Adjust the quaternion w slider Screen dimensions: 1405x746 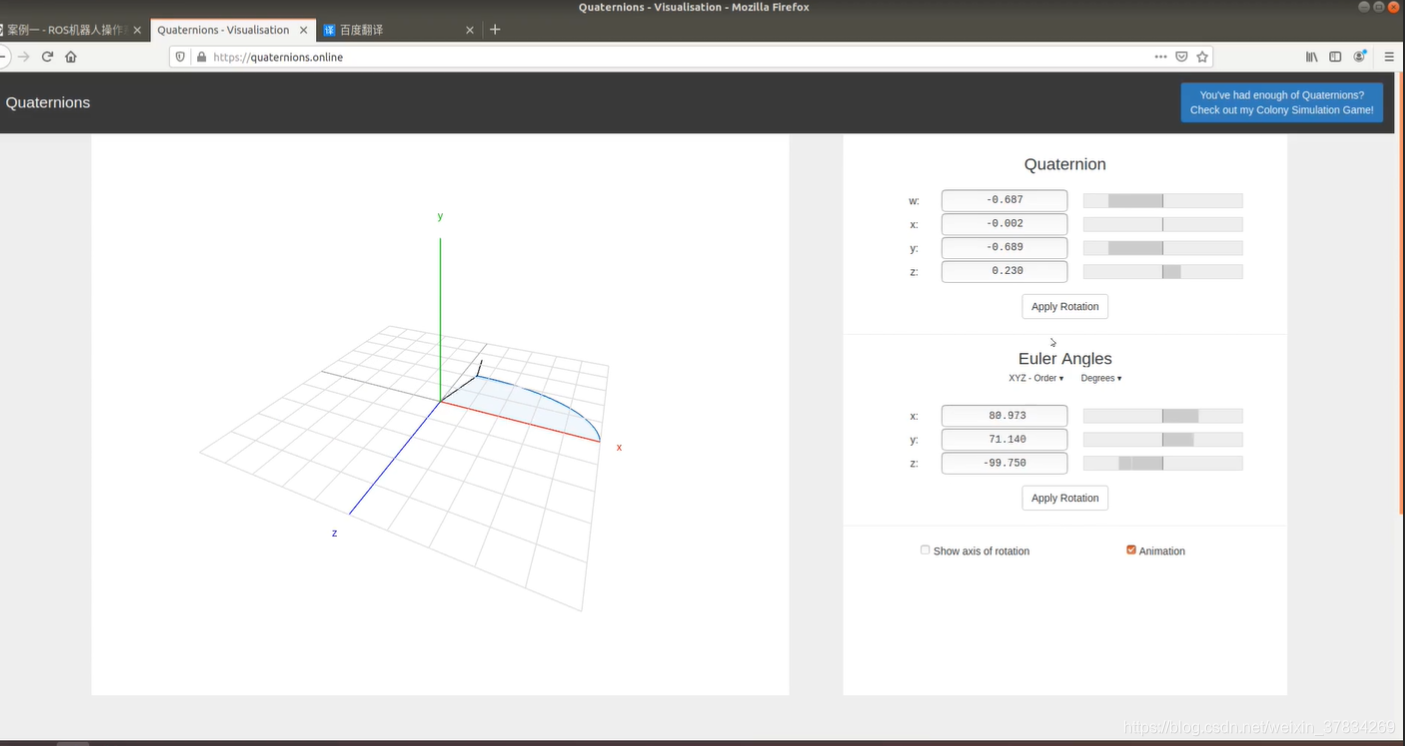click(x=1163, y=201)
